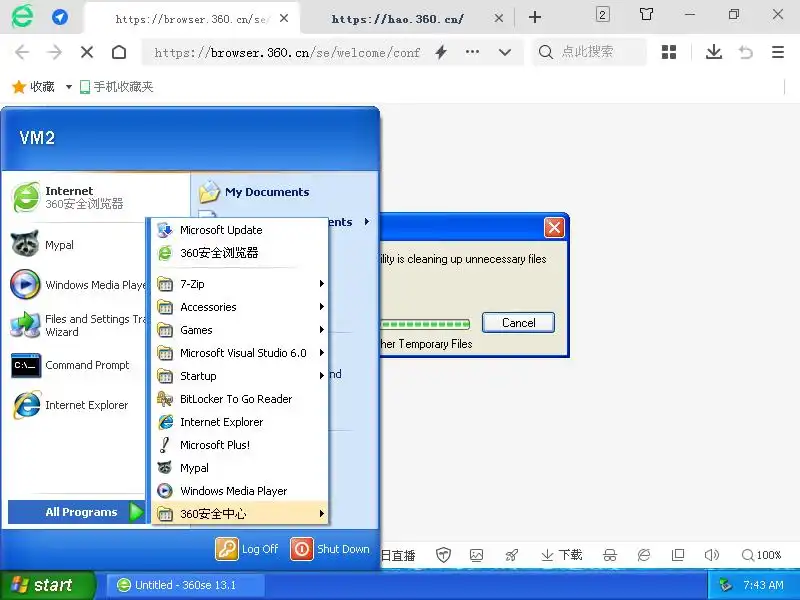Open the address bar three-dot options
The width and height of the screenshot is (800, 600).
pyautogui.click(x=472, y=52)
